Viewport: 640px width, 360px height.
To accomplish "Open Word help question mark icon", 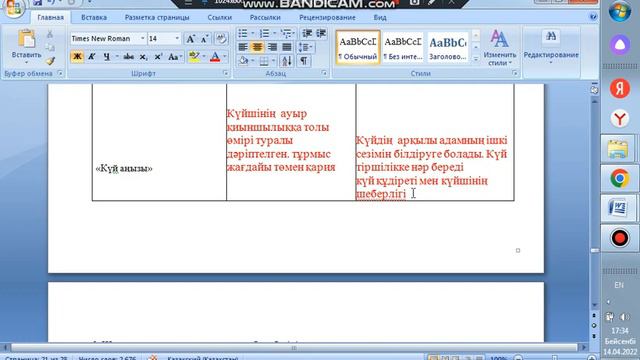I will tap(593, 17).
